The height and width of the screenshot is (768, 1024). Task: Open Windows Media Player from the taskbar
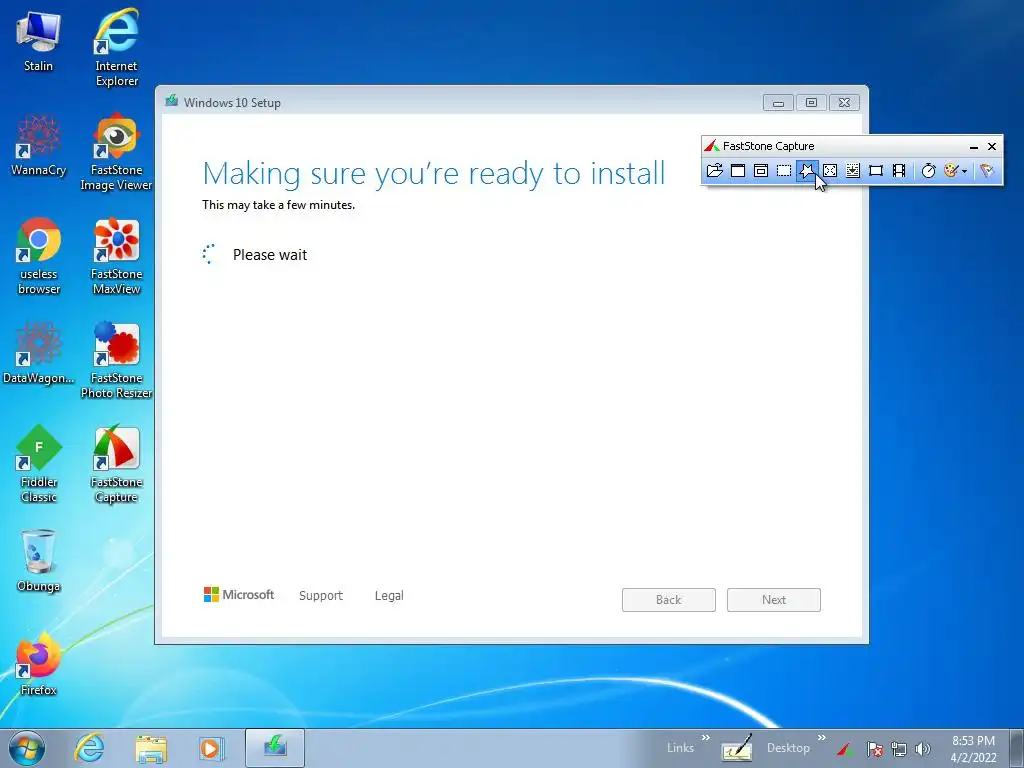tap(211, 748)
